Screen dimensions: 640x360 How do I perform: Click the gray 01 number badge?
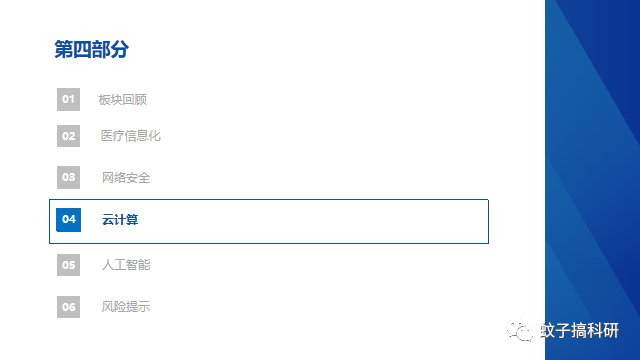(x=68, y=99)
